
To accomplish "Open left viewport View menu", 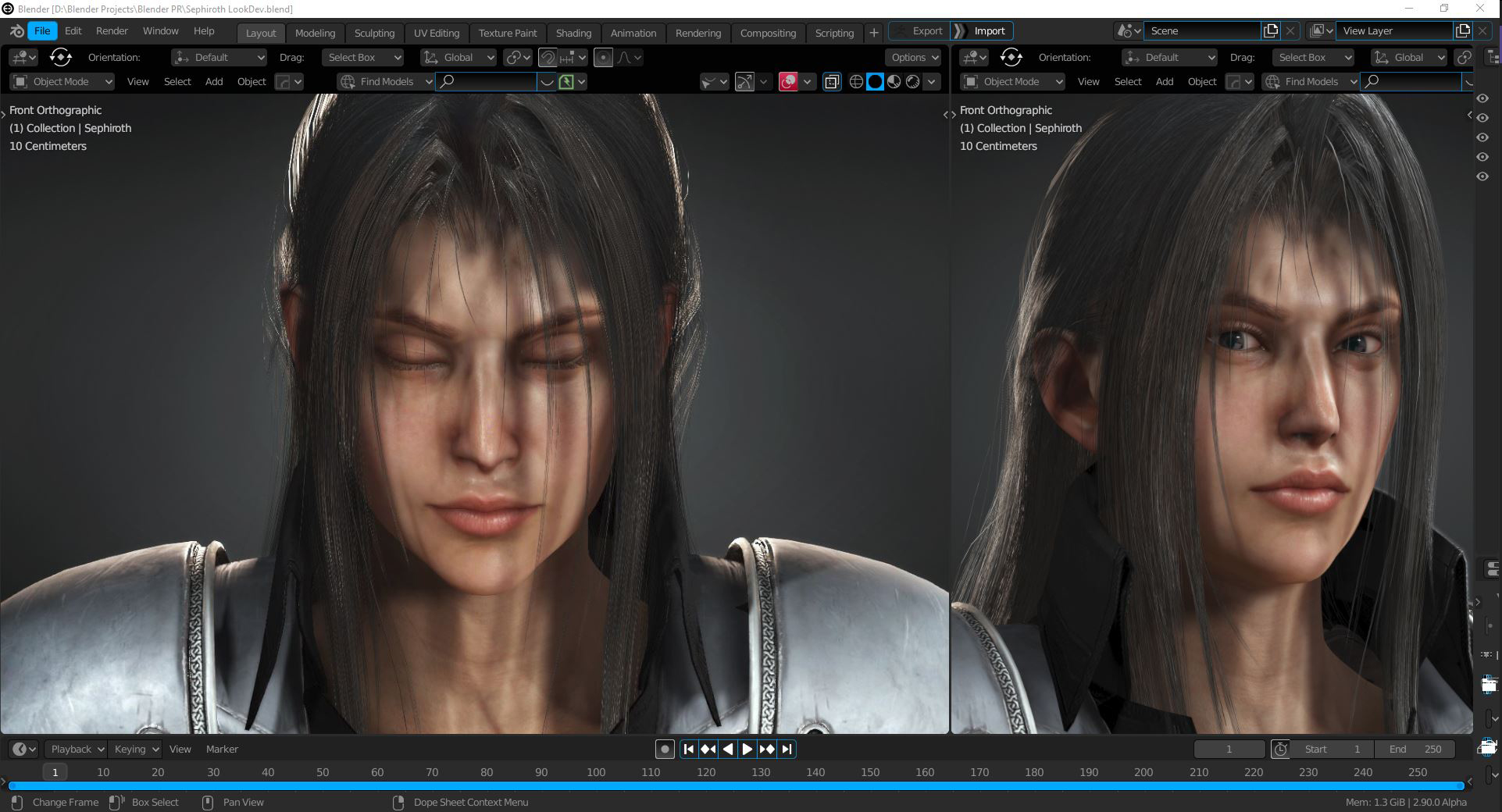I will point(138,82).
